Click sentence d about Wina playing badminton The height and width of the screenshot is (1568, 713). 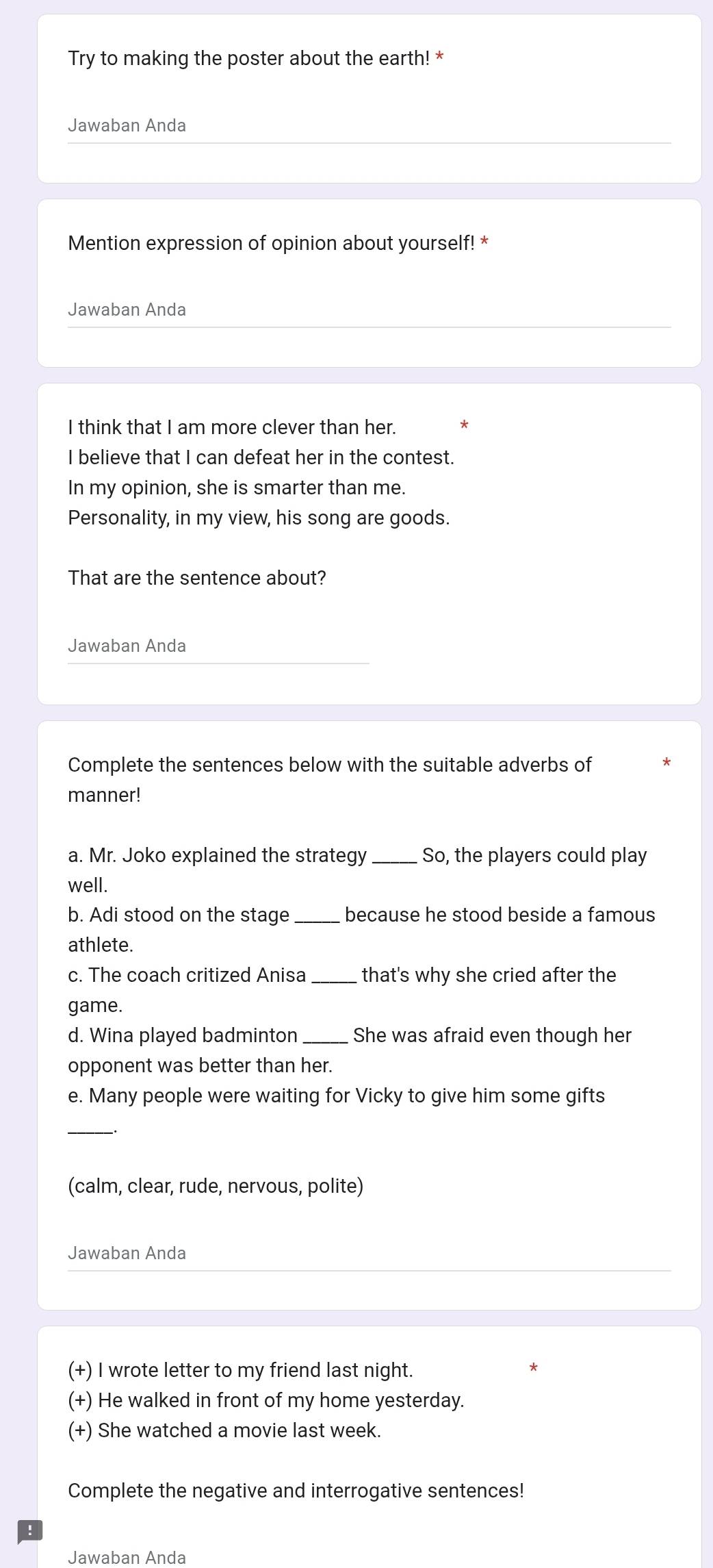click(350, 1050)
